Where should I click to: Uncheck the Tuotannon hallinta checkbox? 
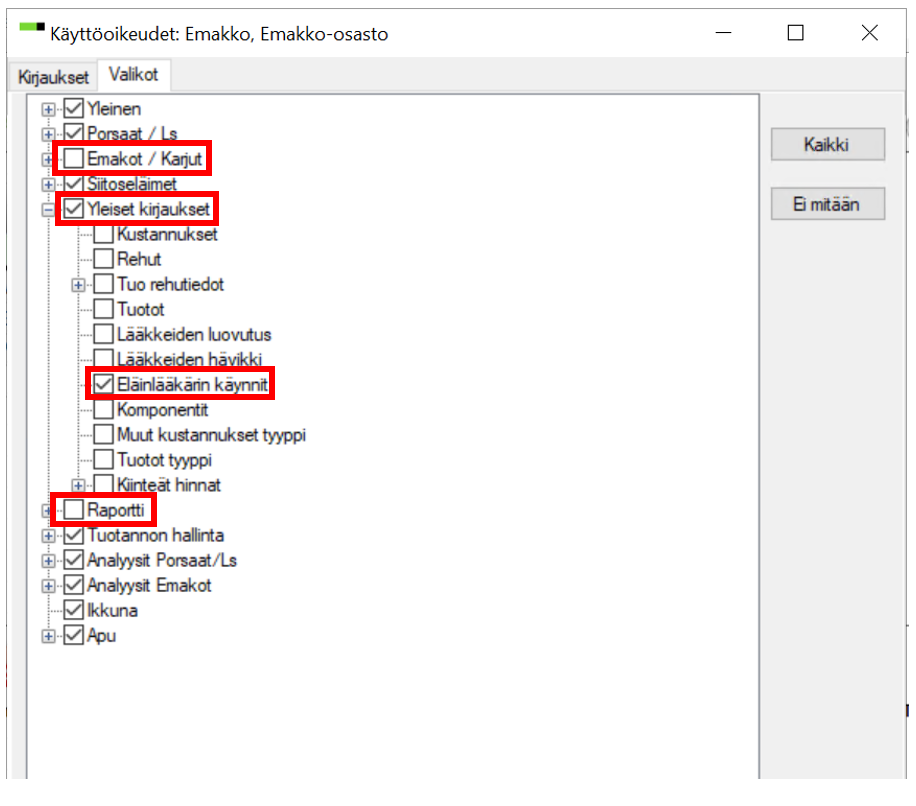[x=74, y=535]
